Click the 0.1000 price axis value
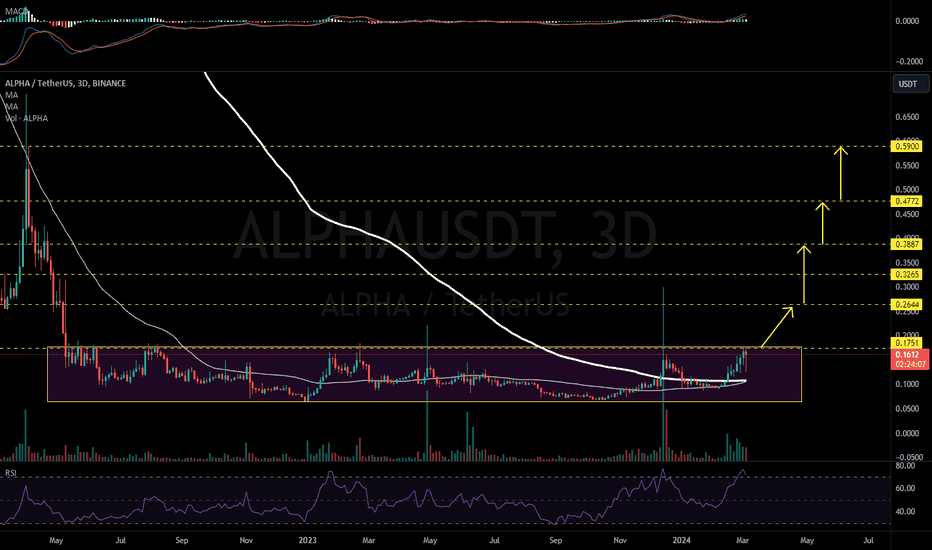The width and height of the screenshot is (932, 550). pos(906,384)
